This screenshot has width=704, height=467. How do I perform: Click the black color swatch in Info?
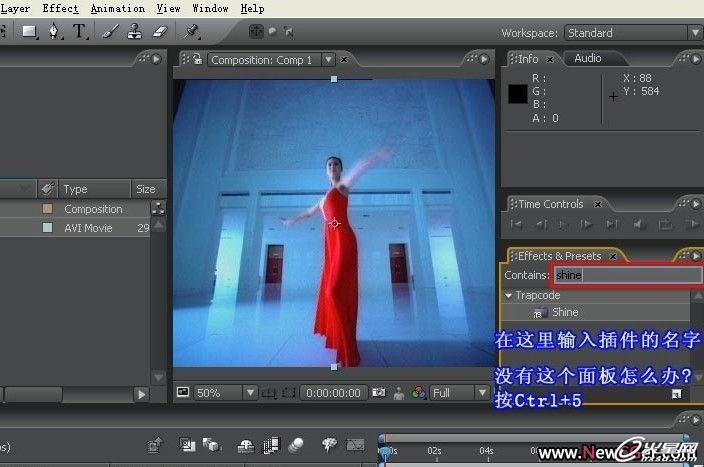point(518,95)
